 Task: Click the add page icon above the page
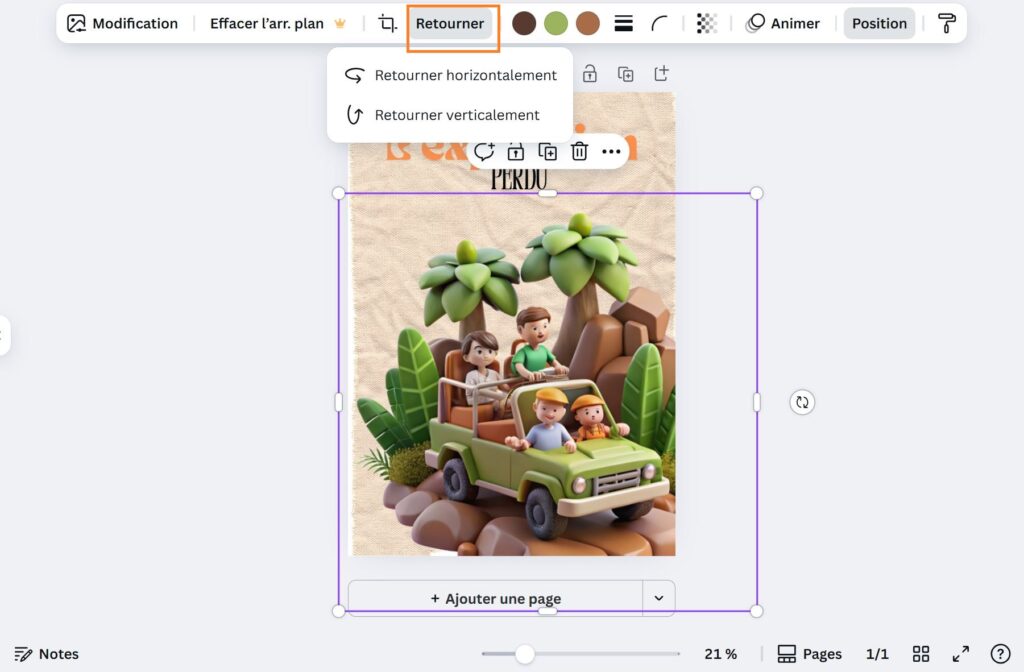point(662,74)
